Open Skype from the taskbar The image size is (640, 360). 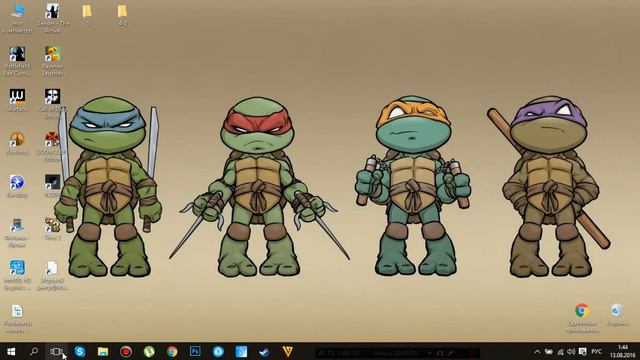pyautogui.click(x=80, y=351)
